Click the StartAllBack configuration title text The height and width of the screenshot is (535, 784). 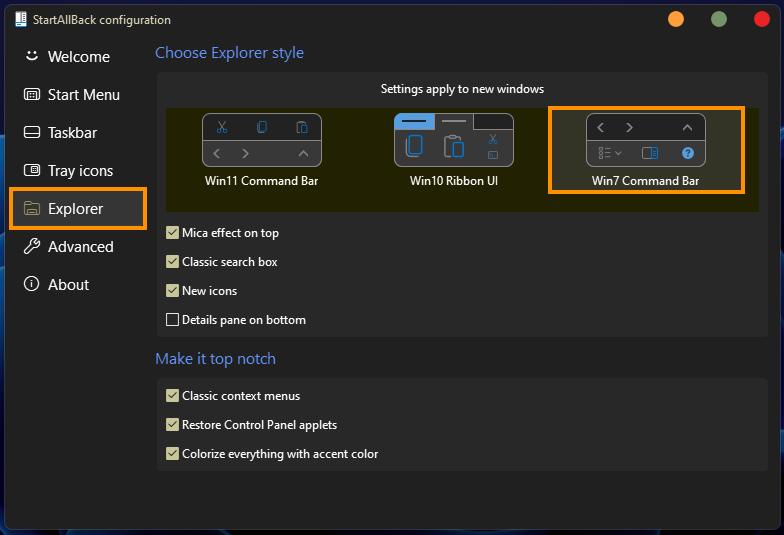(102, 20)
